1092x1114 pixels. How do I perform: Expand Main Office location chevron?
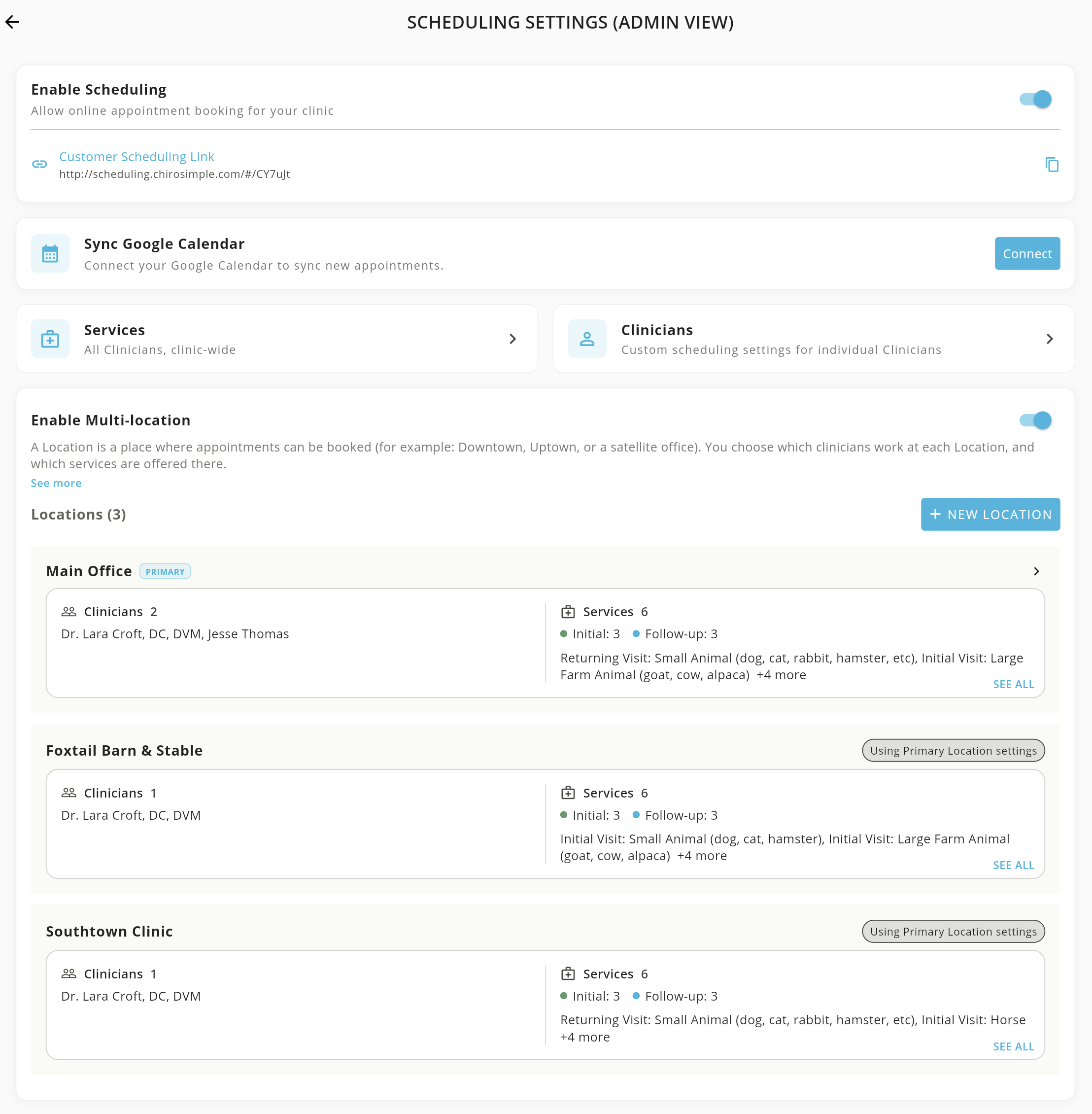point(1036,571)
